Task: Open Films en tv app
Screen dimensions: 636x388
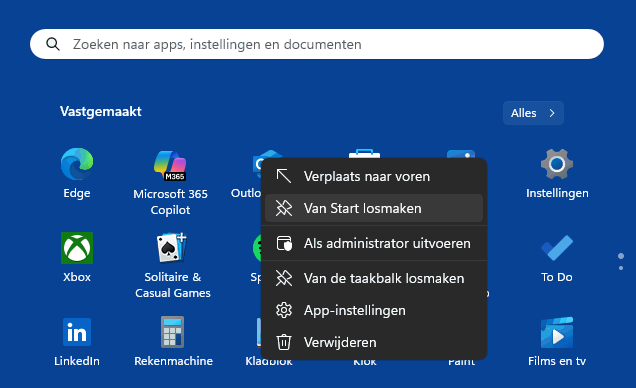Action: (557, 332)
